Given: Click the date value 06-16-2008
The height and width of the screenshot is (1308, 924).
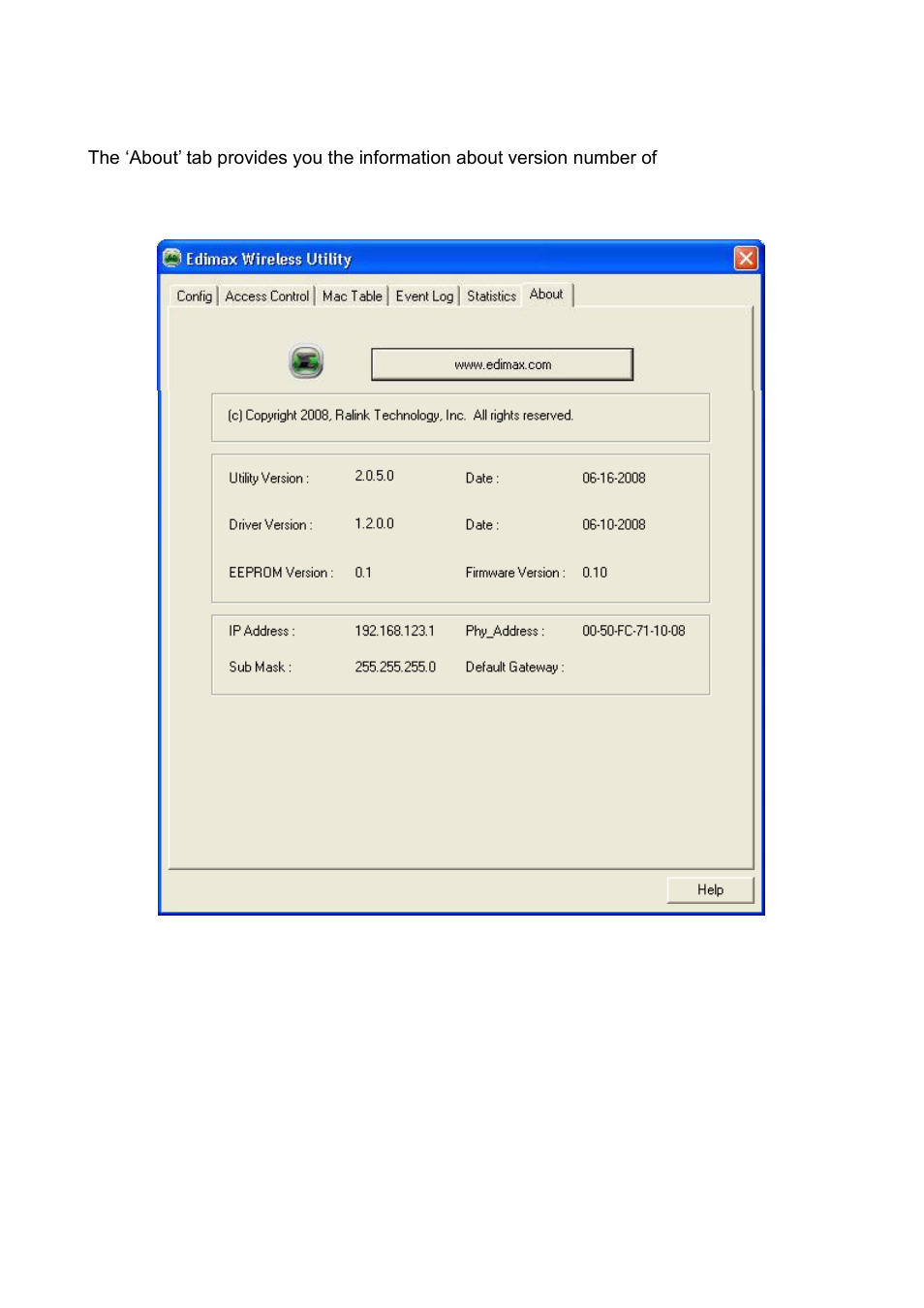Looking at the screenshot, I should pyautogui.click(x=614, y=478).
